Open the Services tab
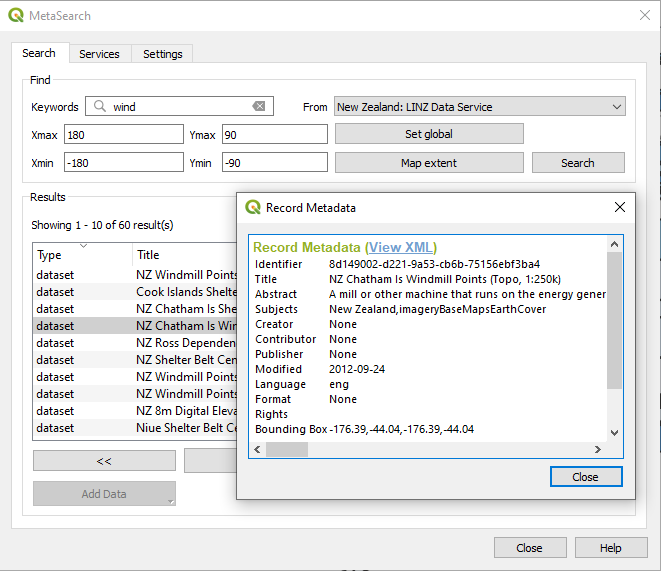The width and height of the screenshot is (661, 571). 99,54
